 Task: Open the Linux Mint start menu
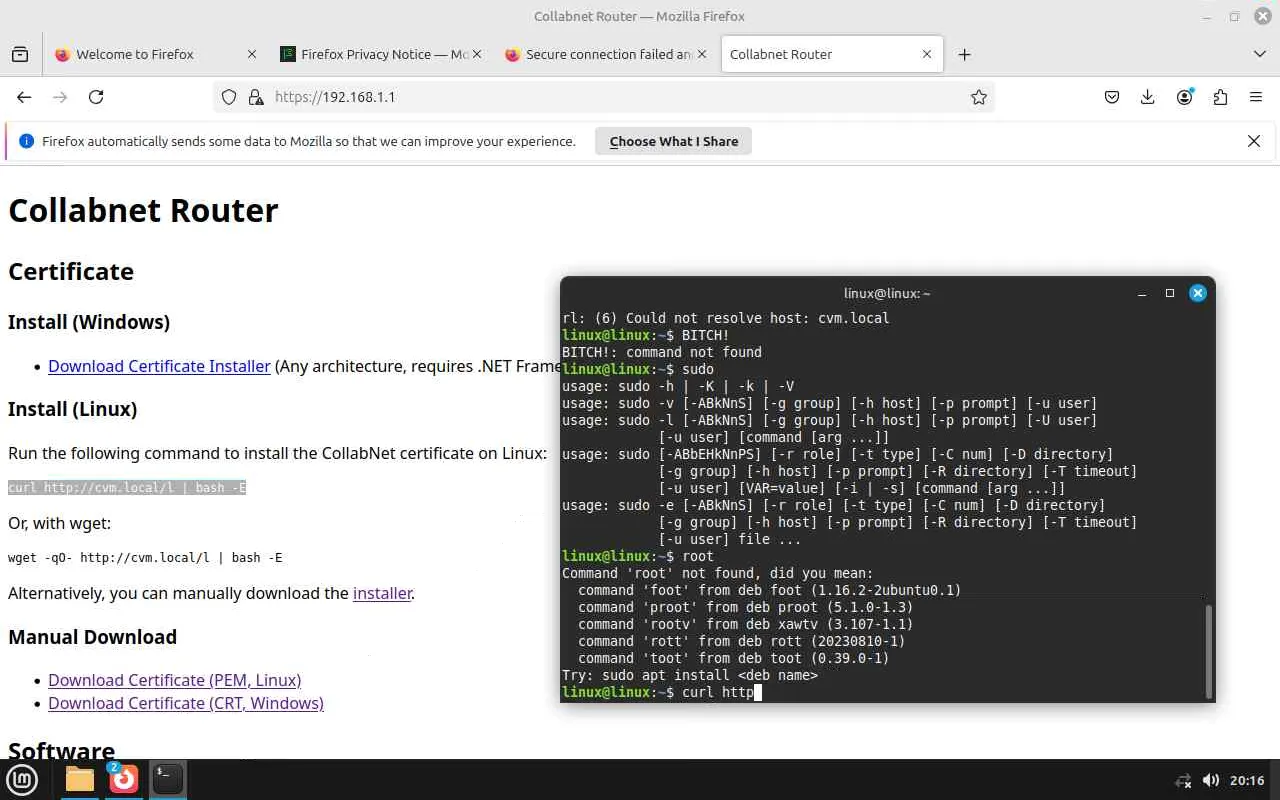click(x=22, y=780)
